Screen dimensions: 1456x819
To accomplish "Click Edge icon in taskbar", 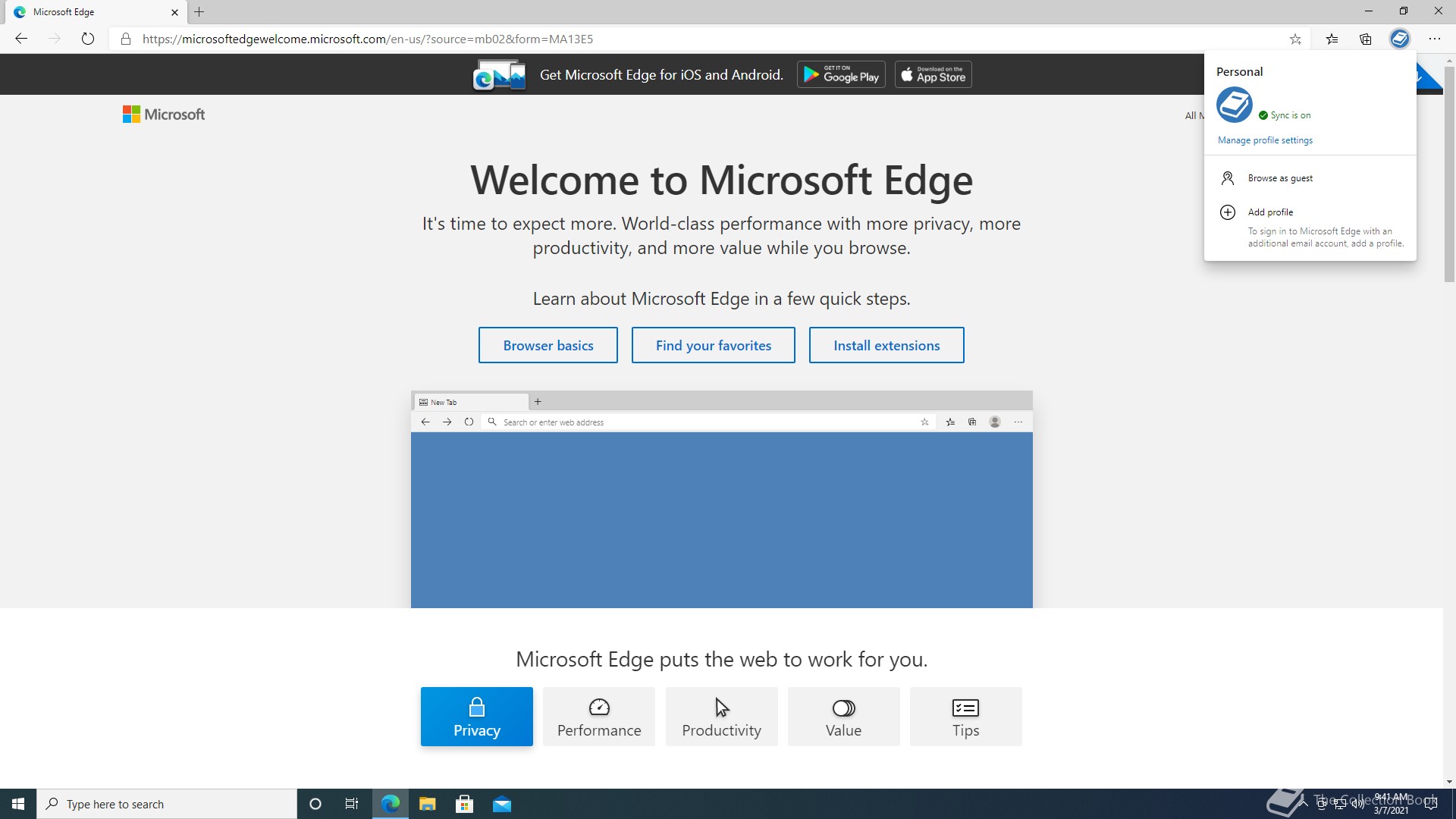I will (x=391, y=804).
